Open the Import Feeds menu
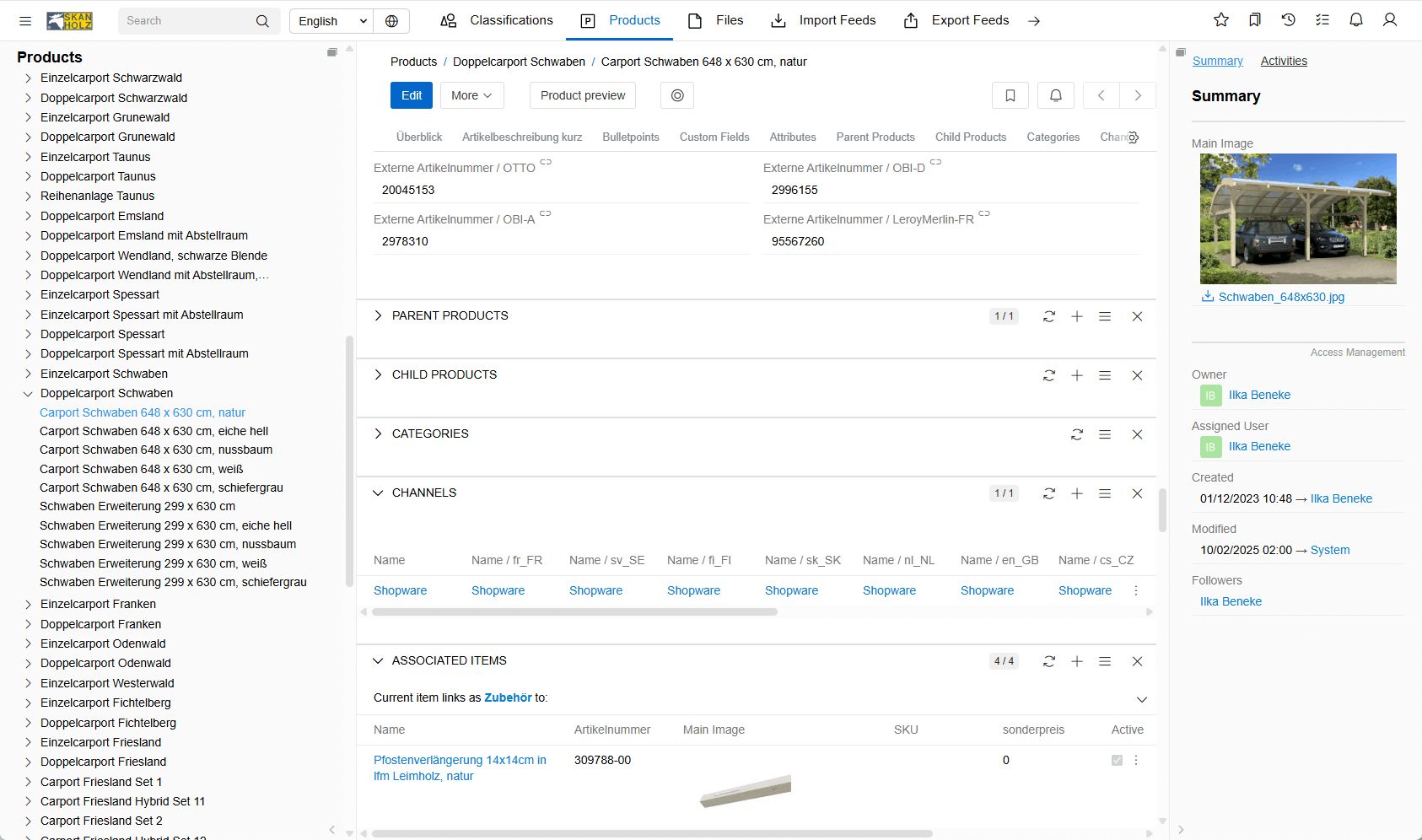Image resolution: width=1422 pixels, height=840 pixels. 823,20
